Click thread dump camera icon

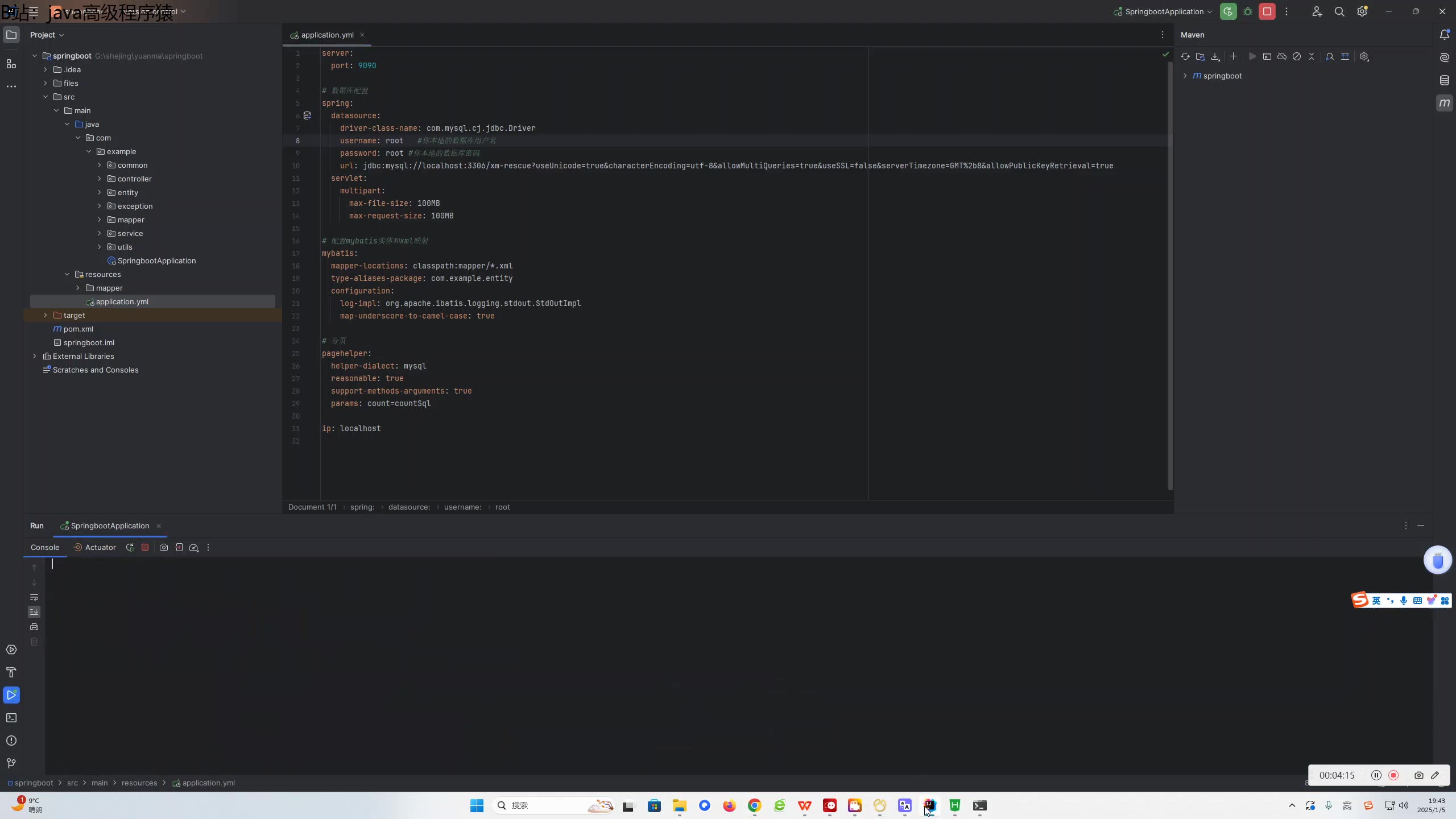pos(164,547)
